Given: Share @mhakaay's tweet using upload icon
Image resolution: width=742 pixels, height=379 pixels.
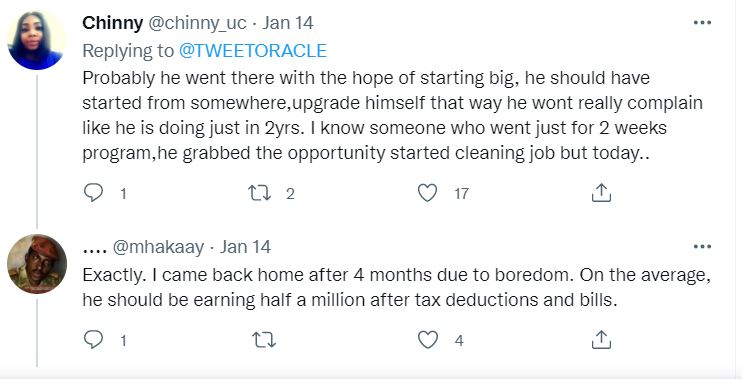Looking at the screenshot, I should point(601,339).
